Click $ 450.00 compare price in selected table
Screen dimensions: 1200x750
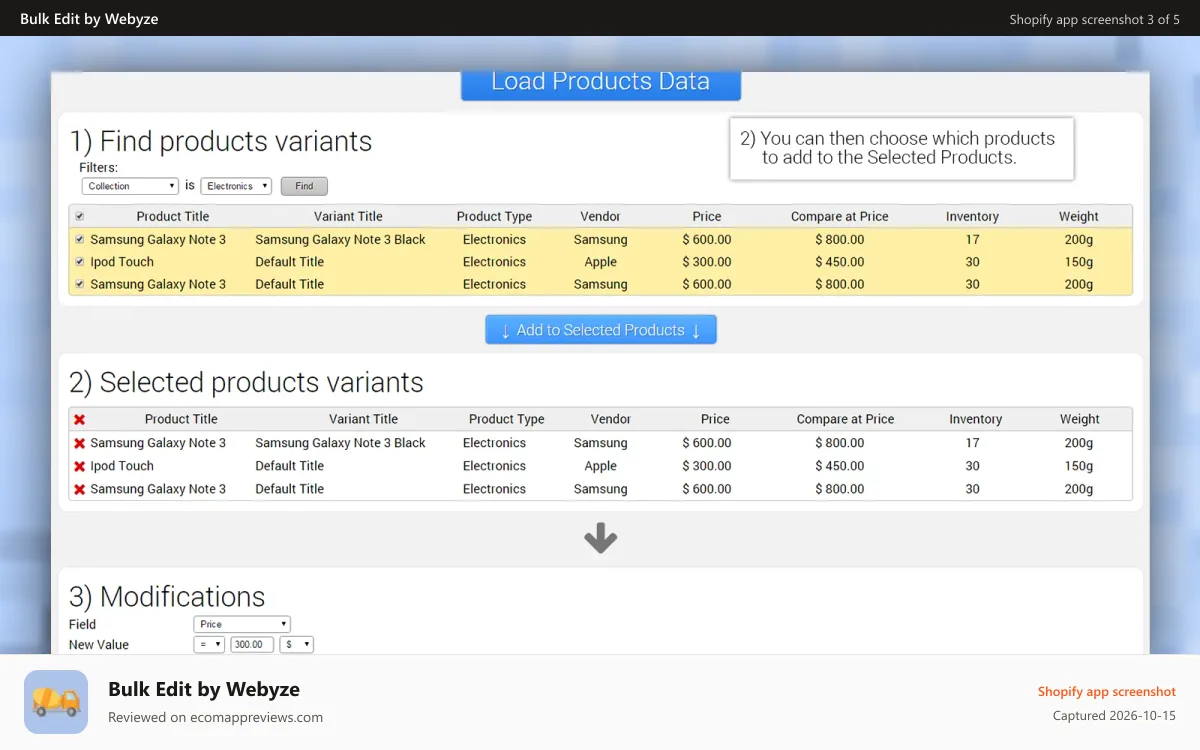point(840,466)
